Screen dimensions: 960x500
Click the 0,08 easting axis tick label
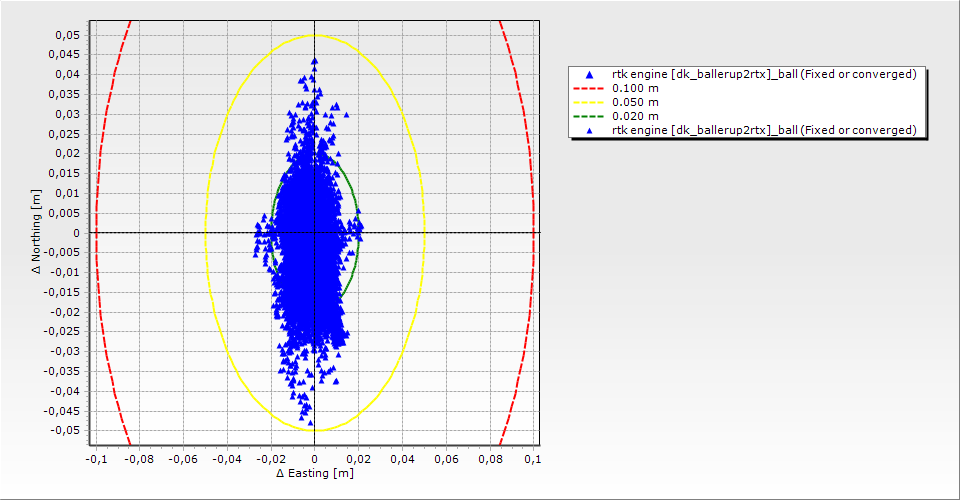coord(490,460)
